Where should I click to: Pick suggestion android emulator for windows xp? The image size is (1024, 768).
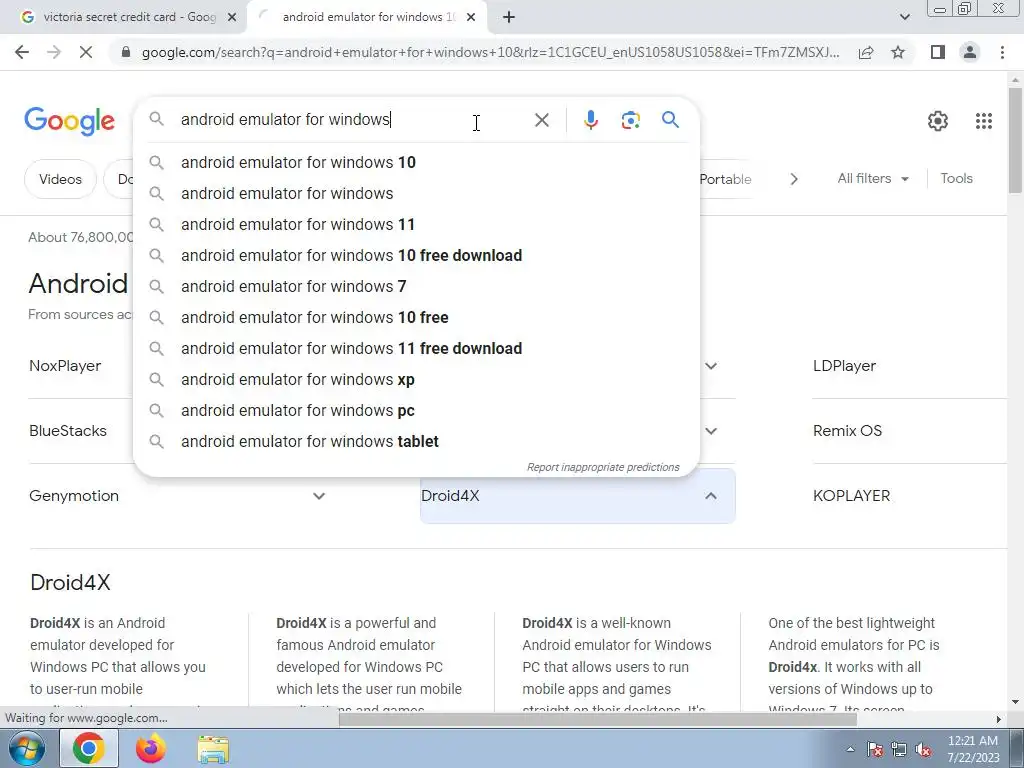point(416,379)
